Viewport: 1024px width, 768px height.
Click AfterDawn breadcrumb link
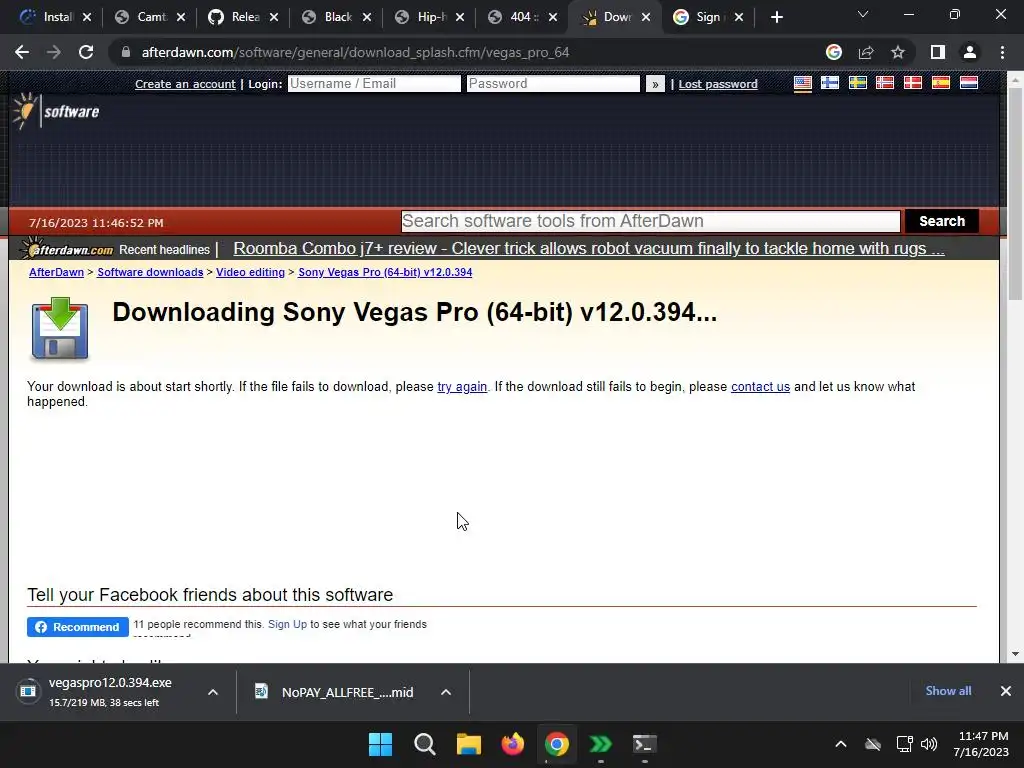pos(56,272)
